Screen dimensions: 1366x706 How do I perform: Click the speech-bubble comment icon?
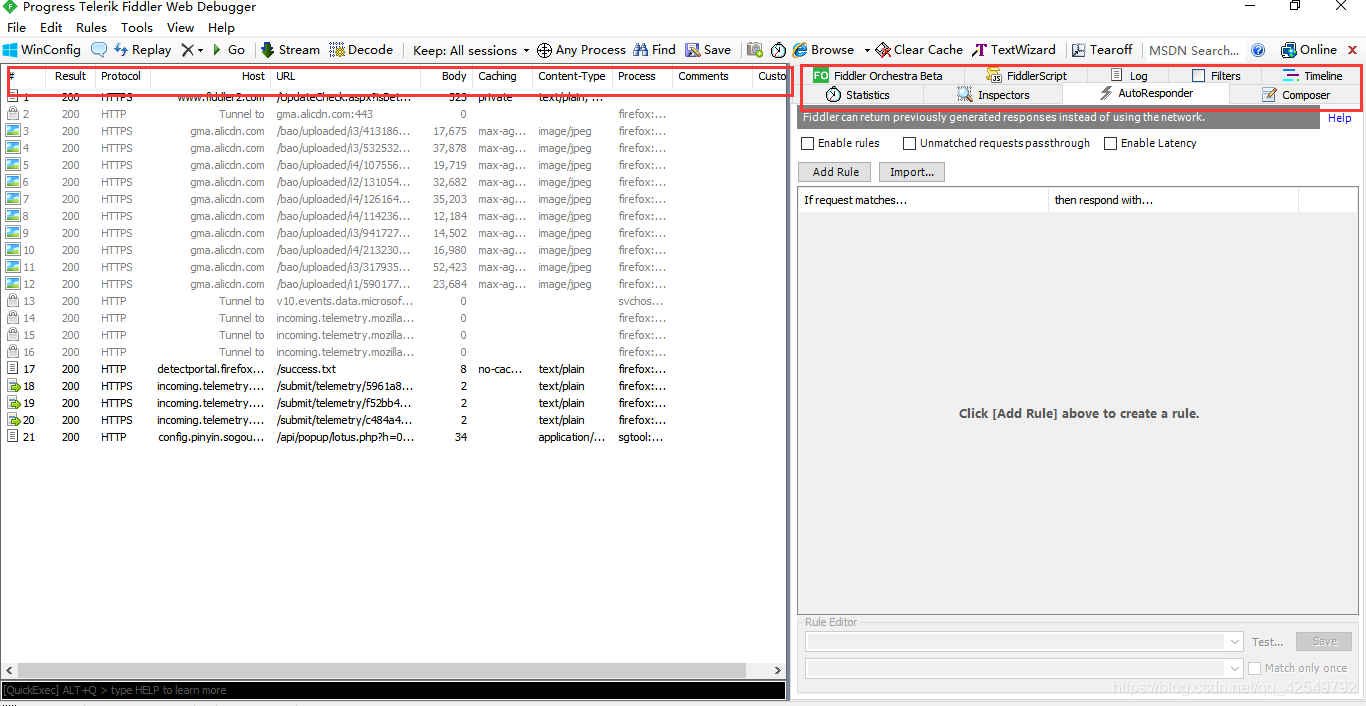[x=98, y=50]
